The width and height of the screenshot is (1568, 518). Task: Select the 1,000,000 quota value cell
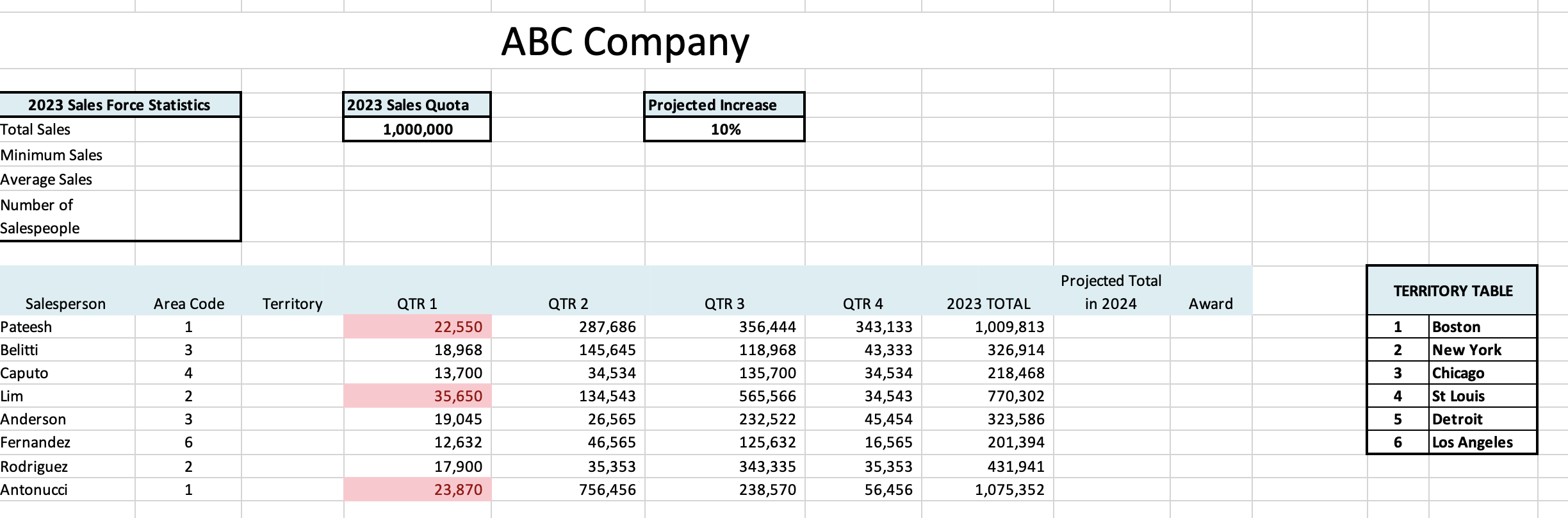417,129
